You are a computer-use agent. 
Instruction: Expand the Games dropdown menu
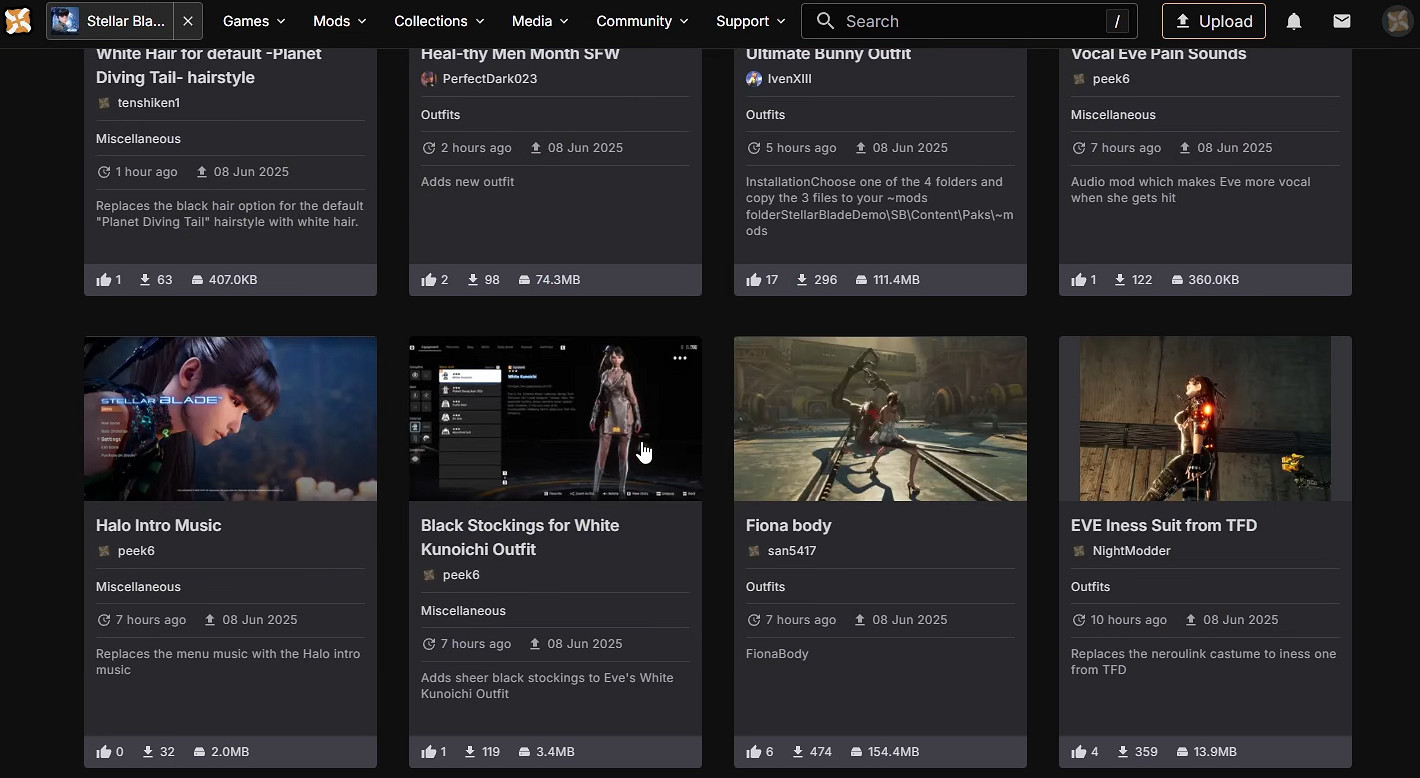(x=254, y=21)
